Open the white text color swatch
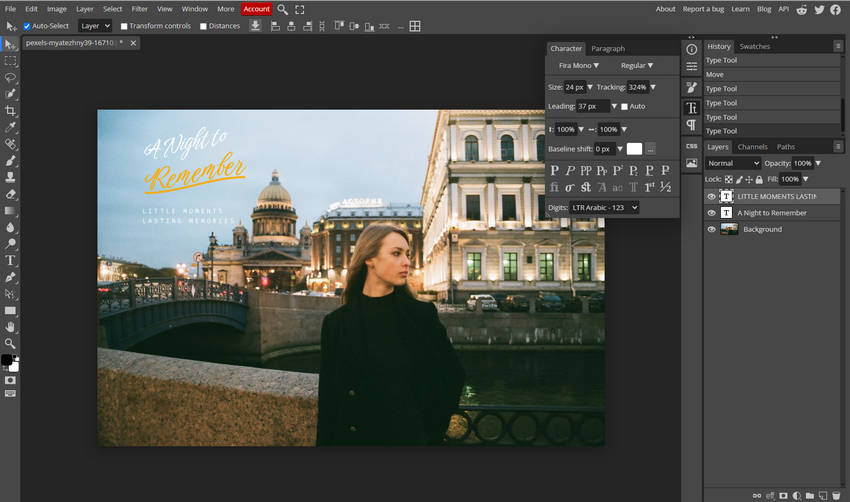 click(x=634, y=149)
